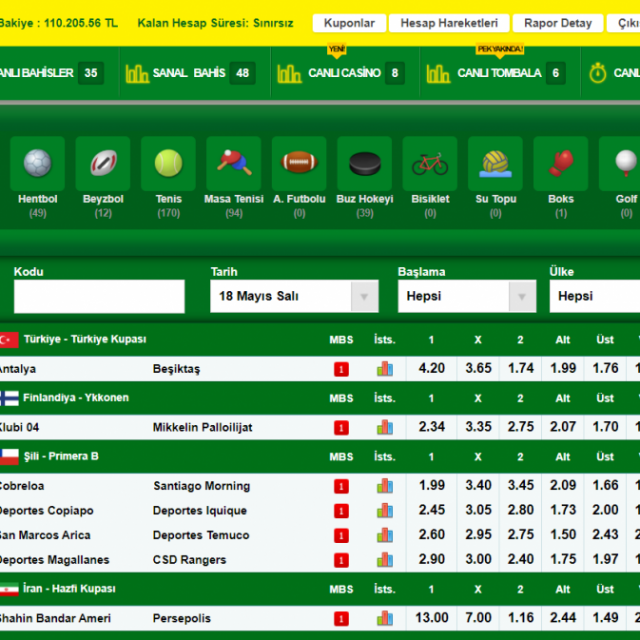The height and width of the screenshot is (640, 640).
Task: Select odds 13.00 for Shahin Bandar Ameri
Action: click(x=431, y=618)
